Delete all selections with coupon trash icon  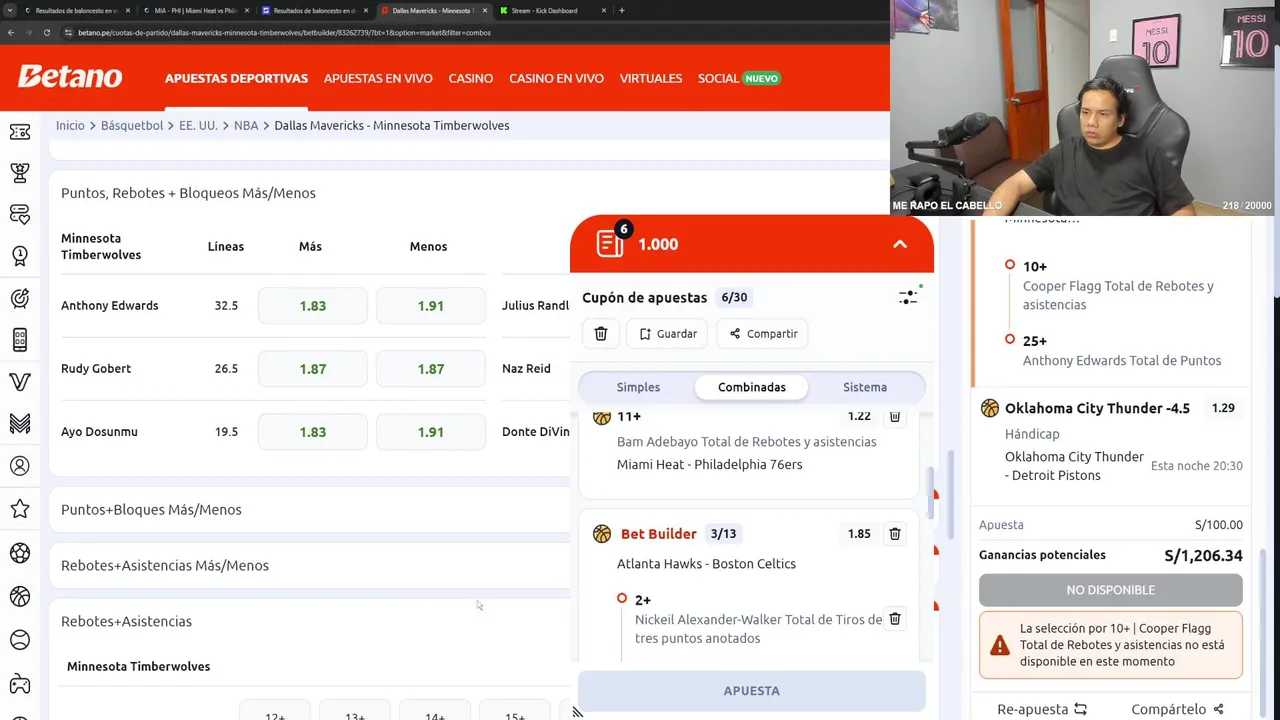pos(601,333)
